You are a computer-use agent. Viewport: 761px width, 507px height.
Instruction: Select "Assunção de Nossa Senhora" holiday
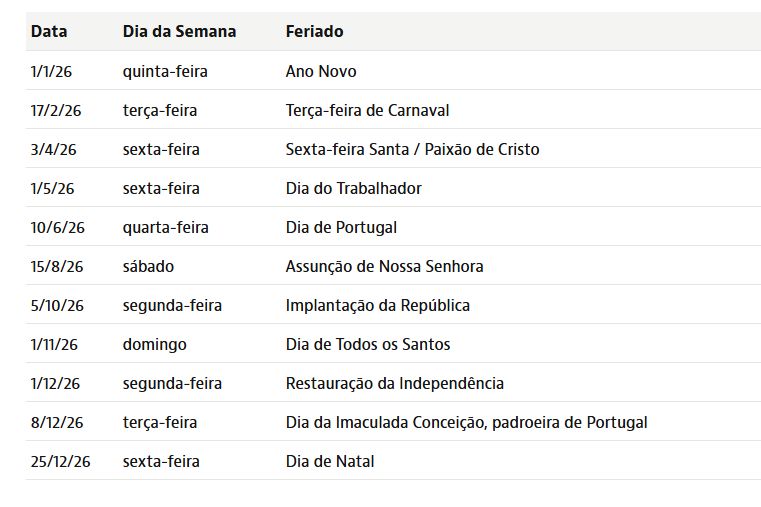click(384, 266)
